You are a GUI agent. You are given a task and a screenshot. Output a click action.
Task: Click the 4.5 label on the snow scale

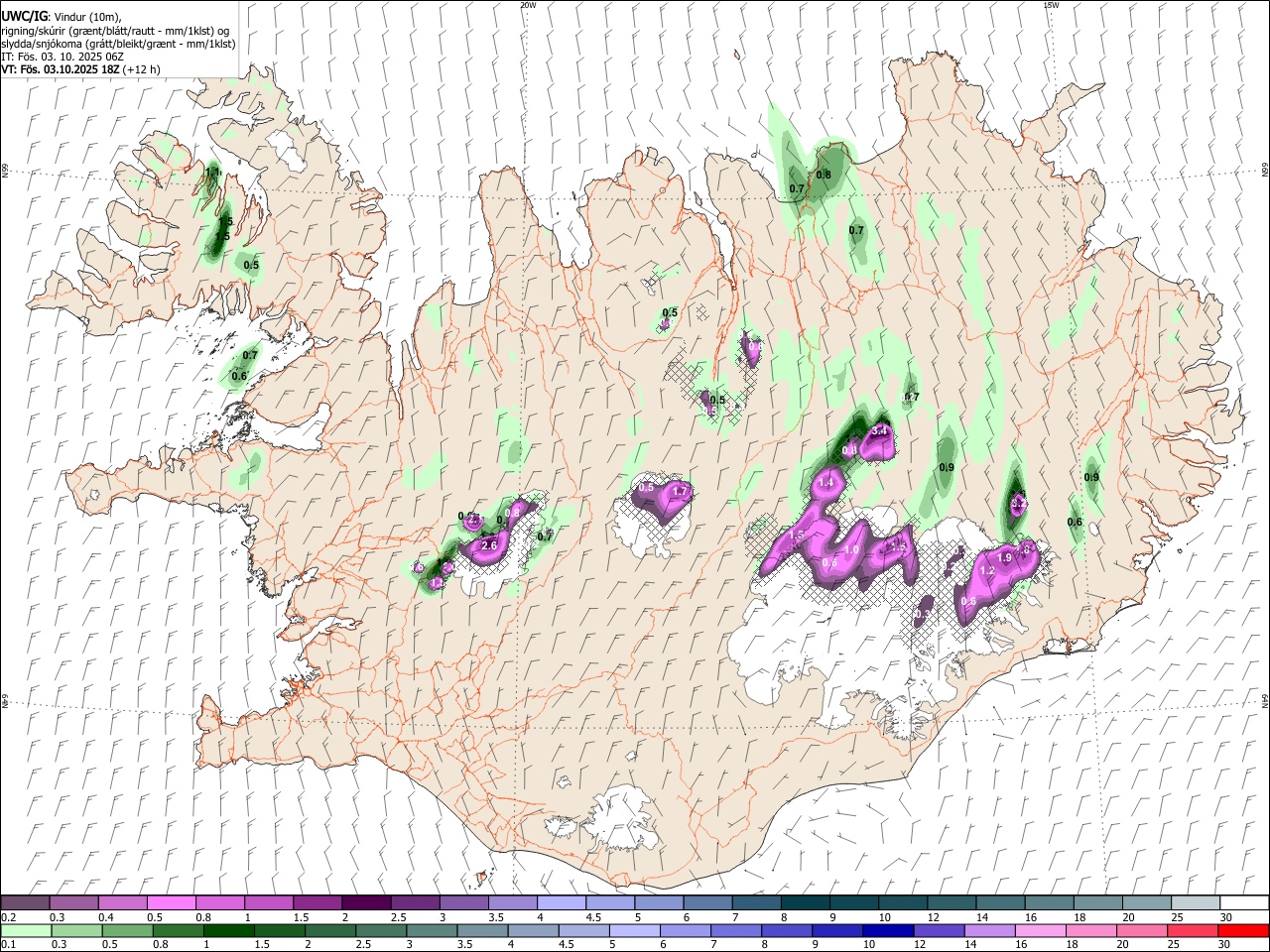[593, 917]
